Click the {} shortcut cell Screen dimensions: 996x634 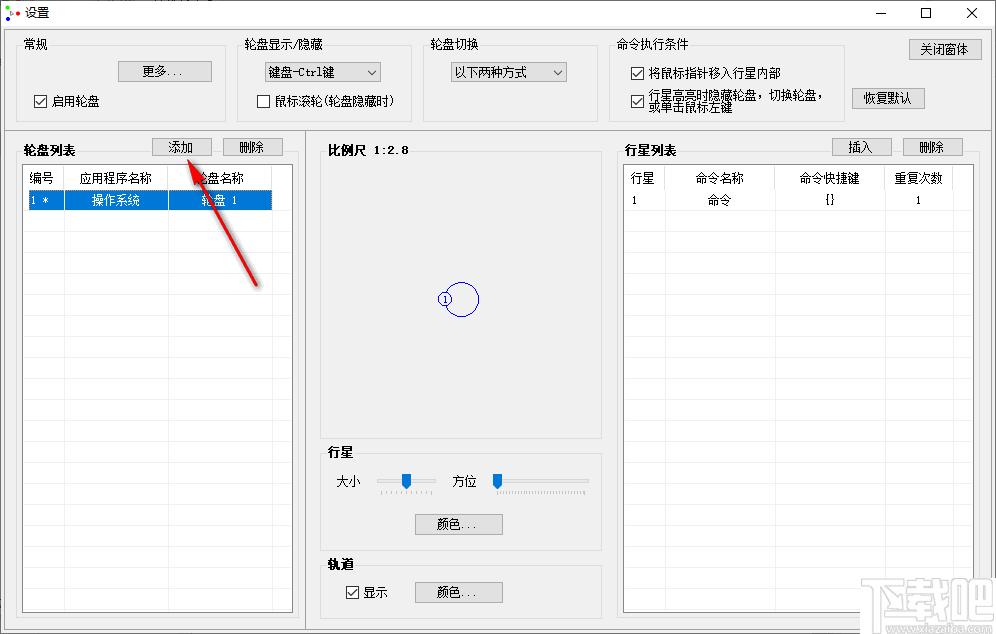[830, 200]
